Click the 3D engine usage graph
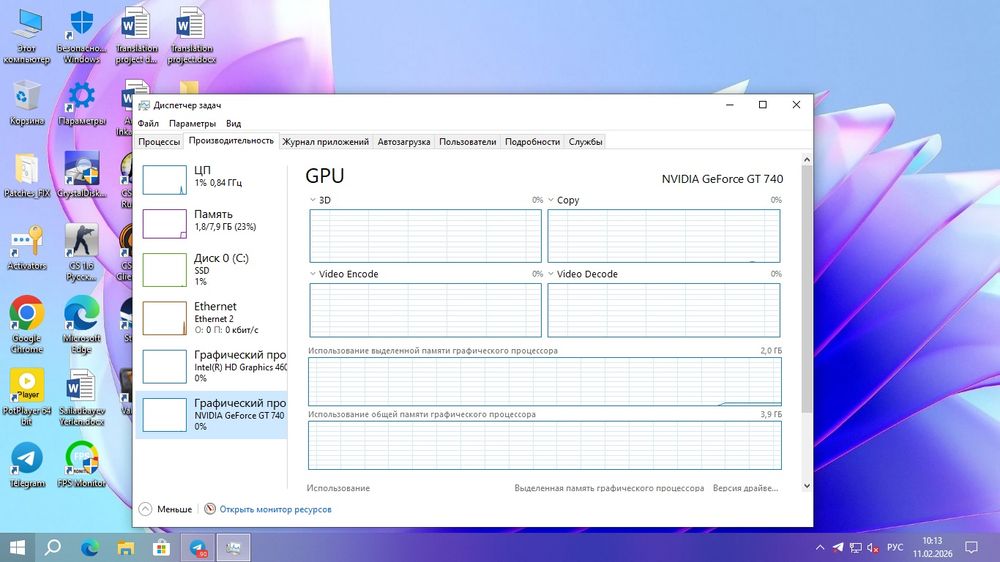The image size is (1000, 562). (x=425, y=236)
